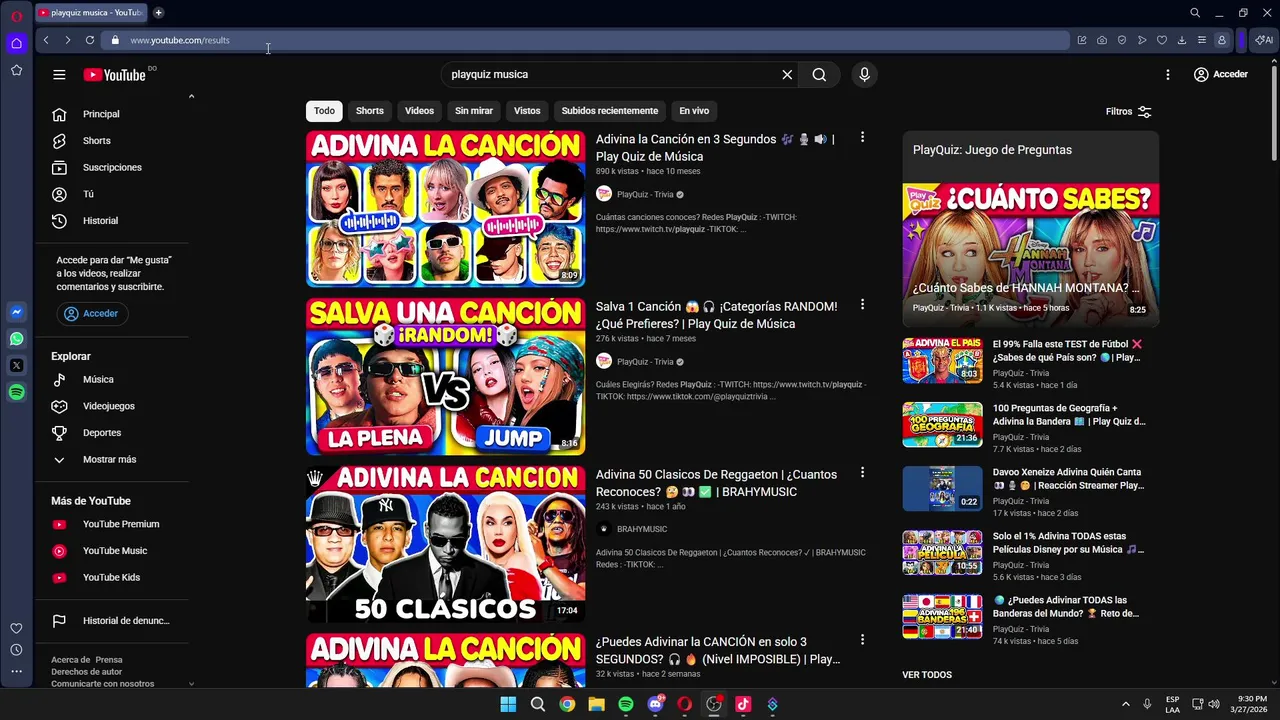Screen dimensions: 1280x720
Task: Open the YouTube hamburger guide menu
Action: (x=59, y=75)
